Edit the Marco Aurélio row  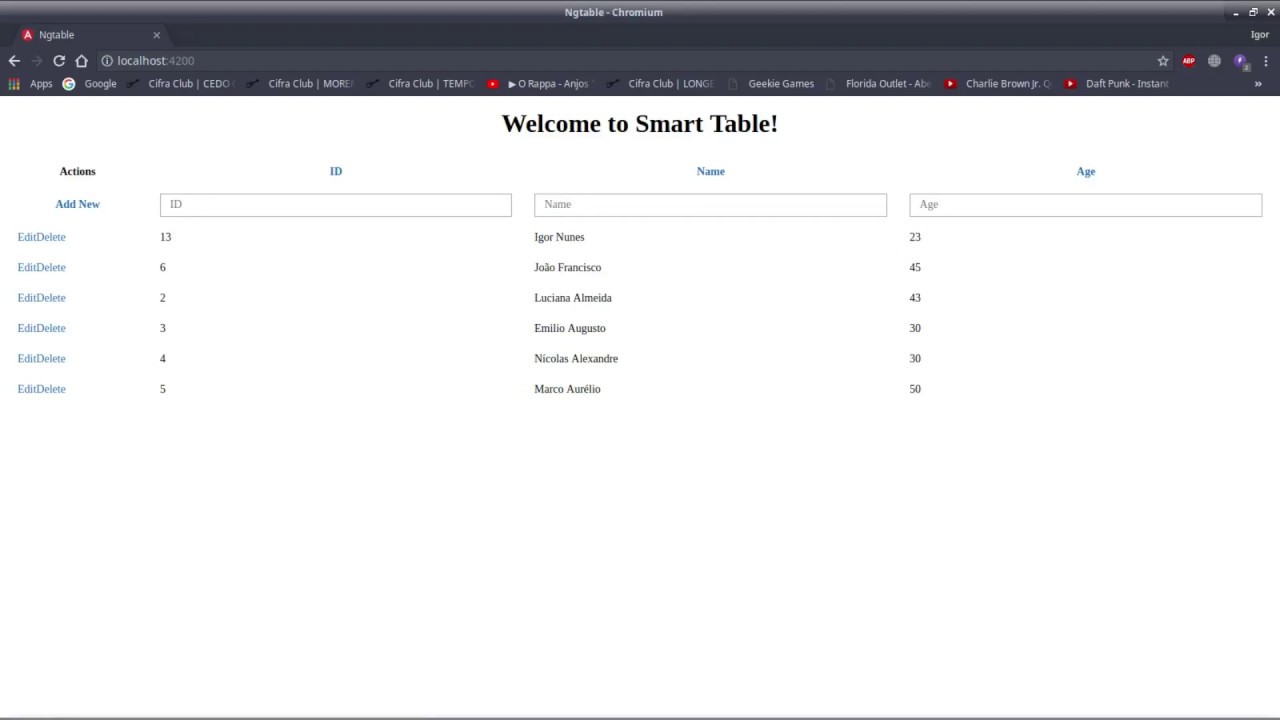point(26,389)
